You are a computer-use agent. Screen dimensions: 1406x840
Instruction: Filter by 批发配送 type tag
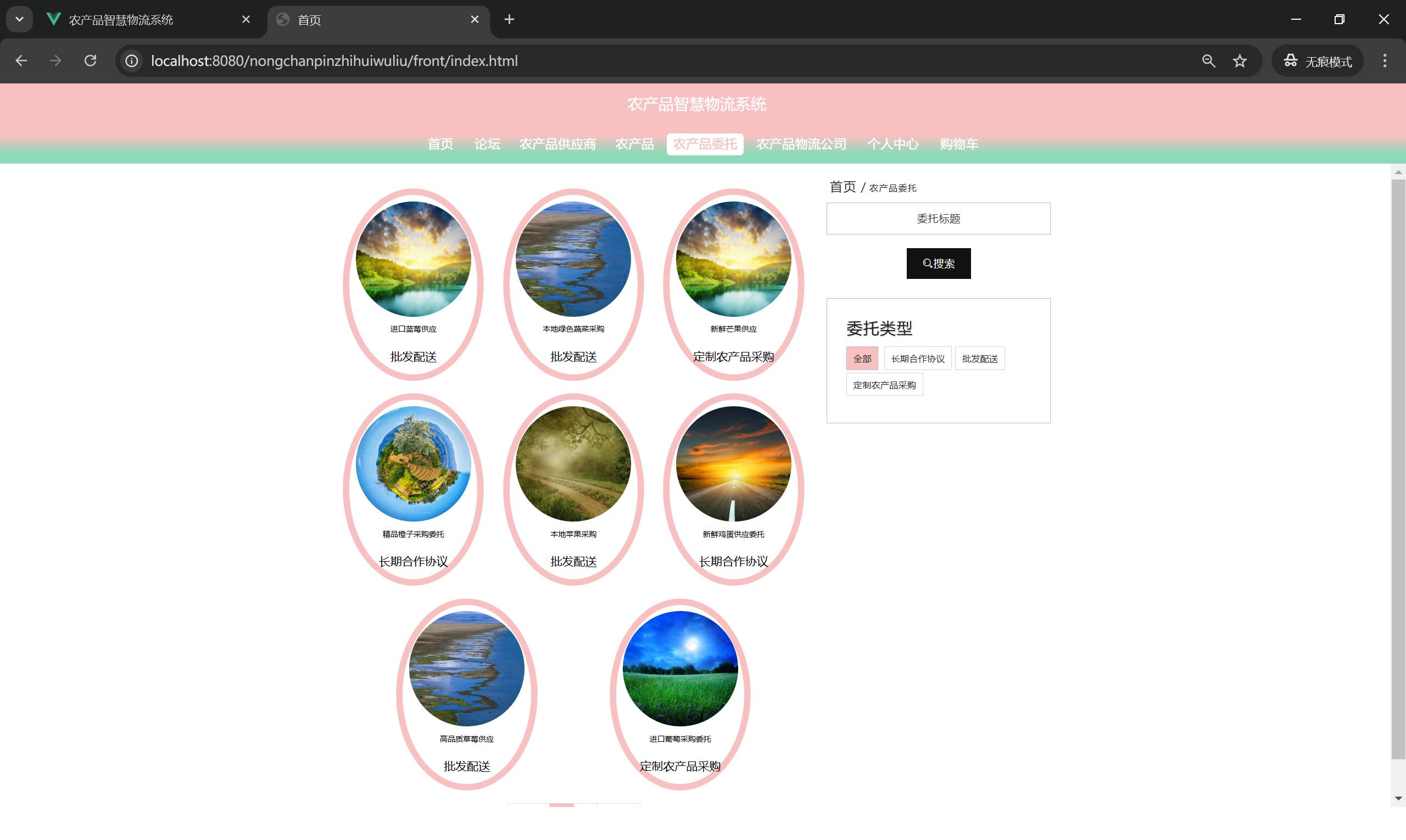979,359
